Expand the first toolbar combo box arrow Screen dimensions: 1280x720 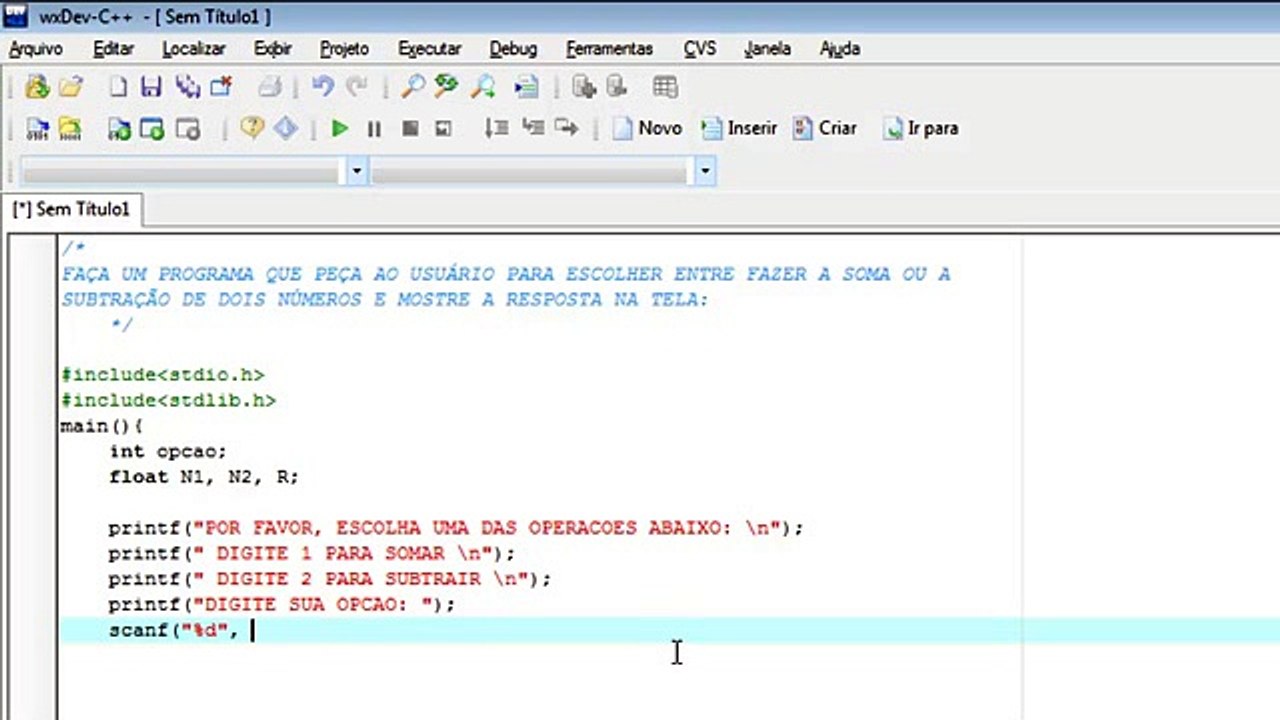[x=357, y=172]
